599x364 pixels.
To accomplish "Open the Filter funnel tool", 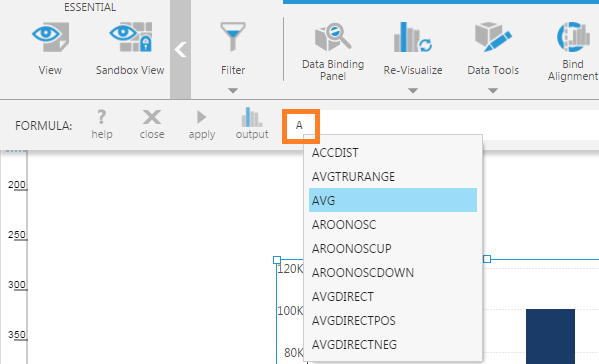I will coord(233,37).
